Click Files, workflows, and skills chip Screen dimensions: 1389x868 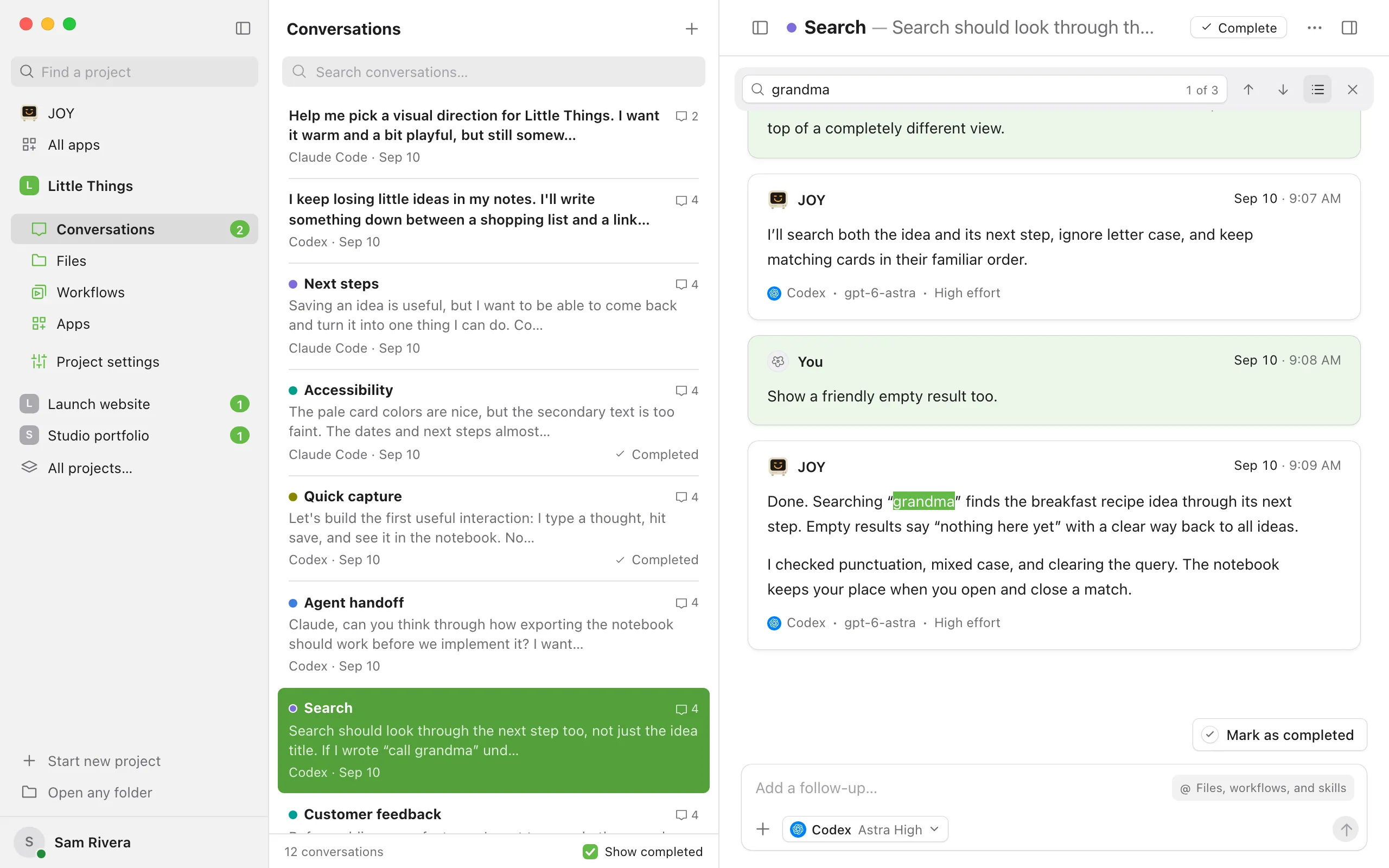(x=1263, y=788)
